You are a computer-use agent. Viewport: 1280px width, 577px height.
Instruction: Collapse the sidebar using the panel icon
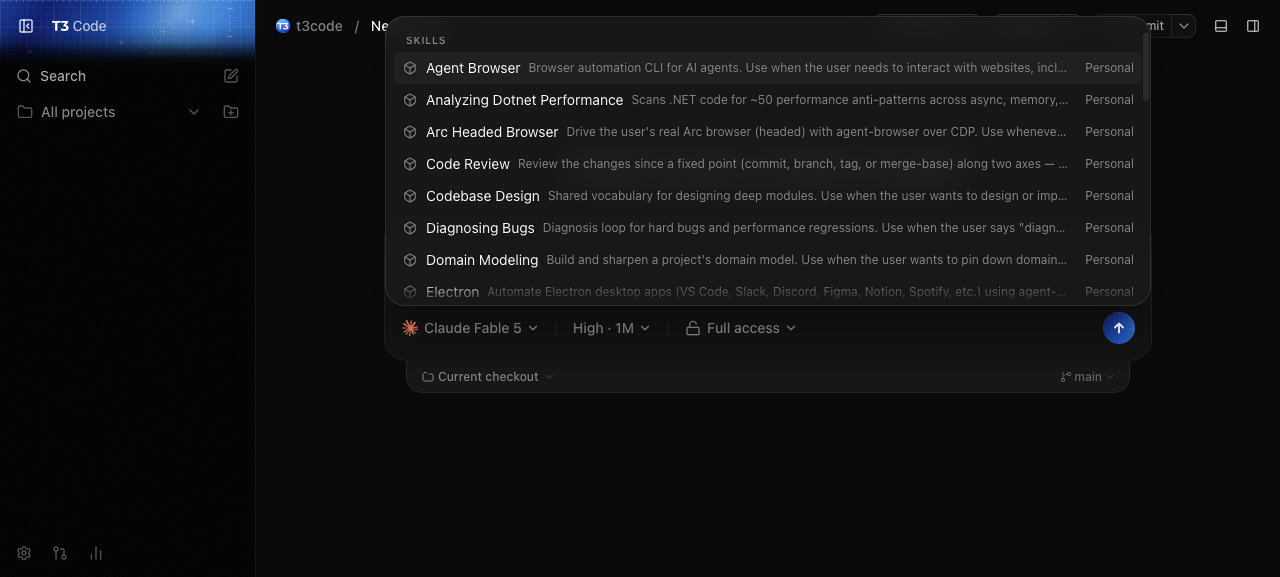coord(26,26)
